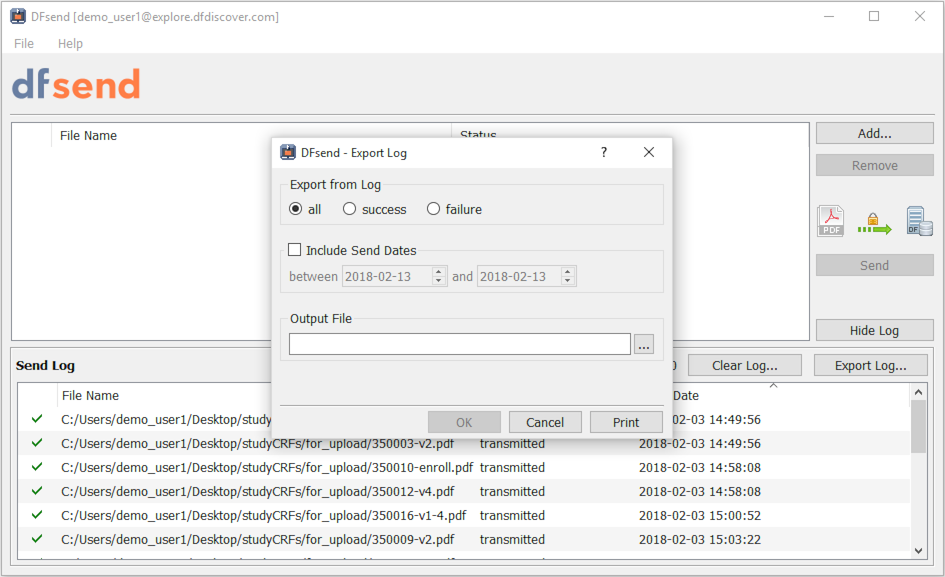Click the dfsend logo

(77, 84)
